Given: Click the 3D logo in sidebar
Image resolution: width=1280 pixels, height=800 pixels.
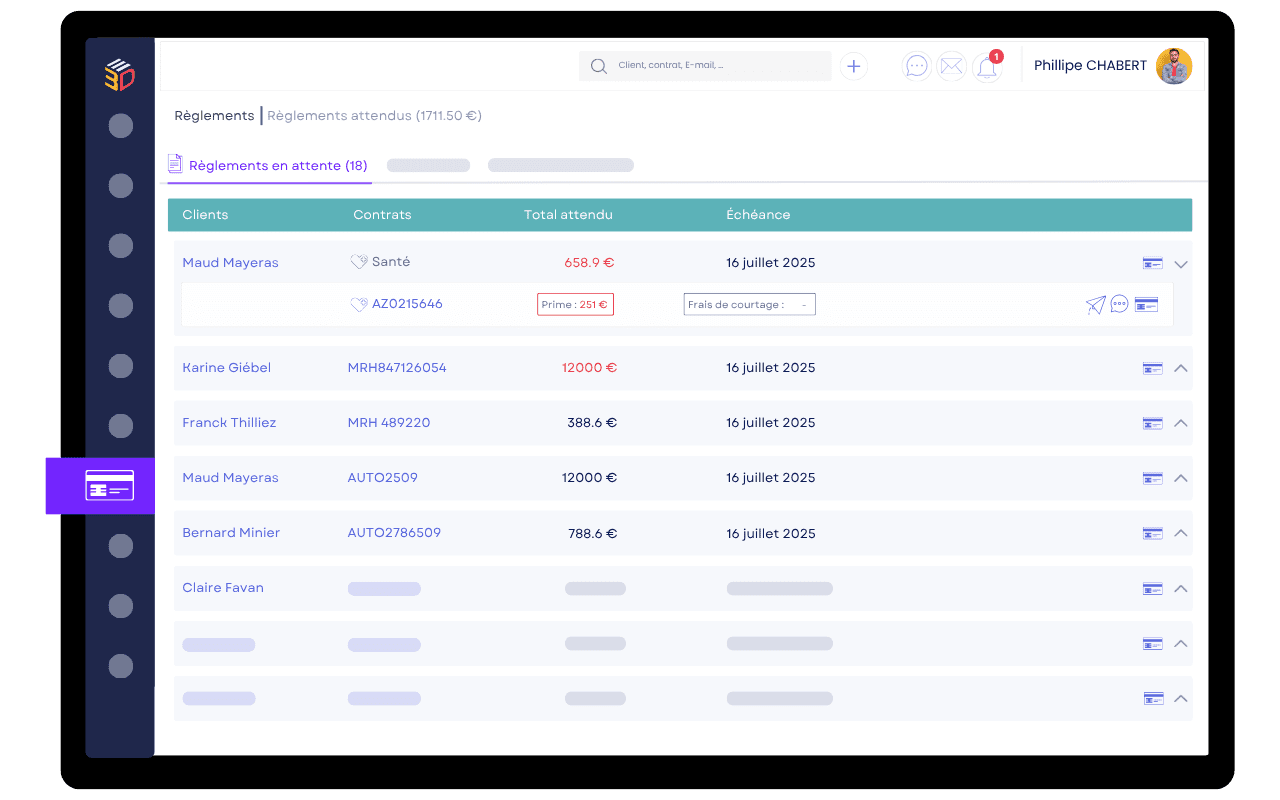Looking at the screenshot, I should 120,75.
